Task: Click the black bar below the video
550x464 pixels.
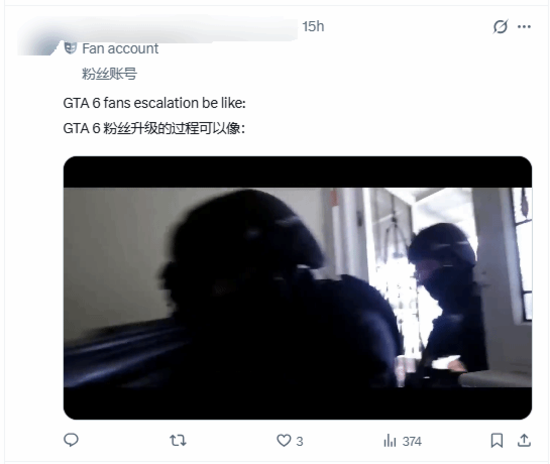Action: [297, 403]
